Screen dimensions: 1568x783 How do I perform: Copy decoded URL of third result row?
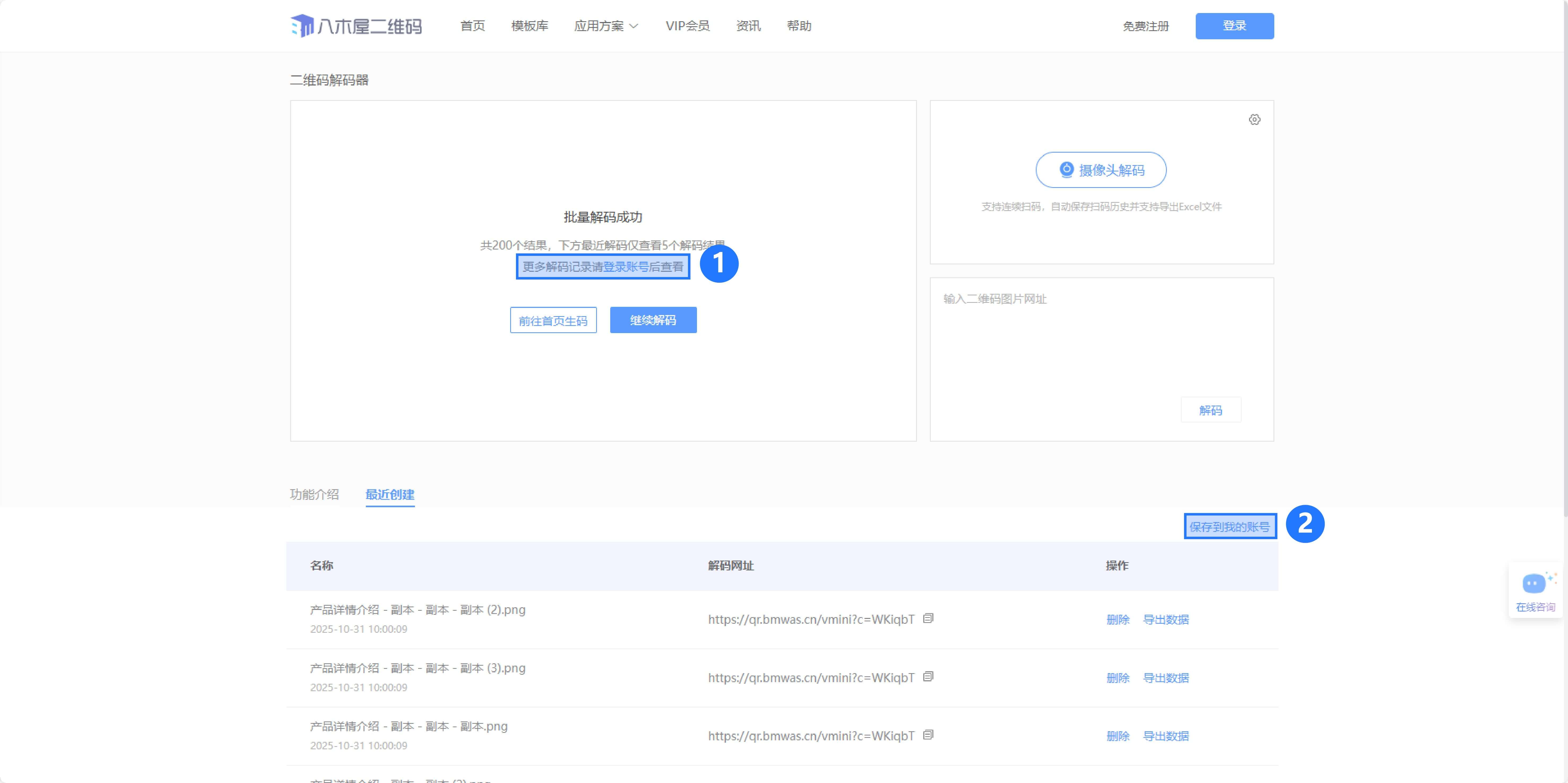[928, 735]
